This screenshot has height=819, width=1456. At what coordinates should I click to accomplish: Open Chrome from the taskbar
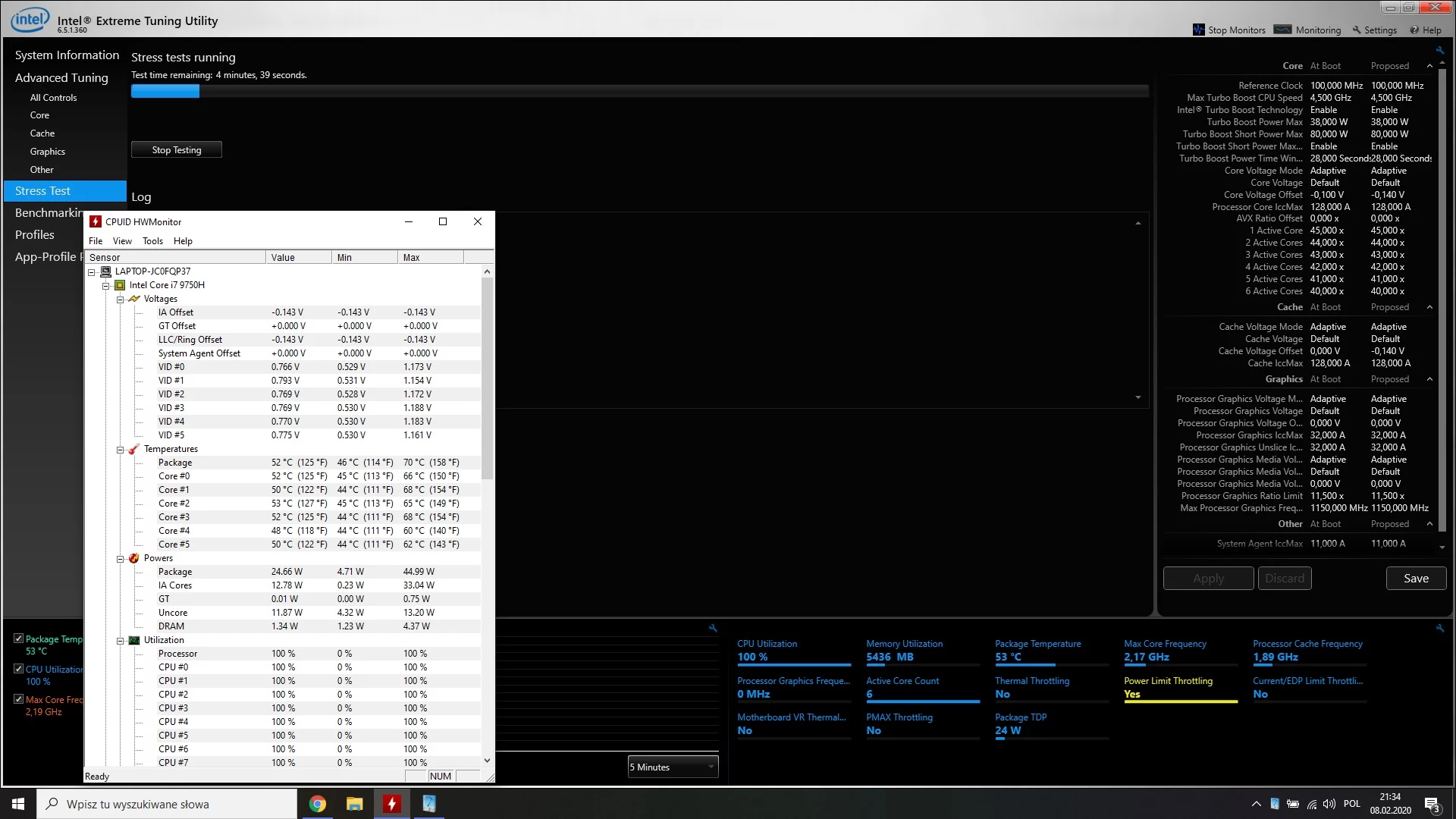click(x=318, y=804)
